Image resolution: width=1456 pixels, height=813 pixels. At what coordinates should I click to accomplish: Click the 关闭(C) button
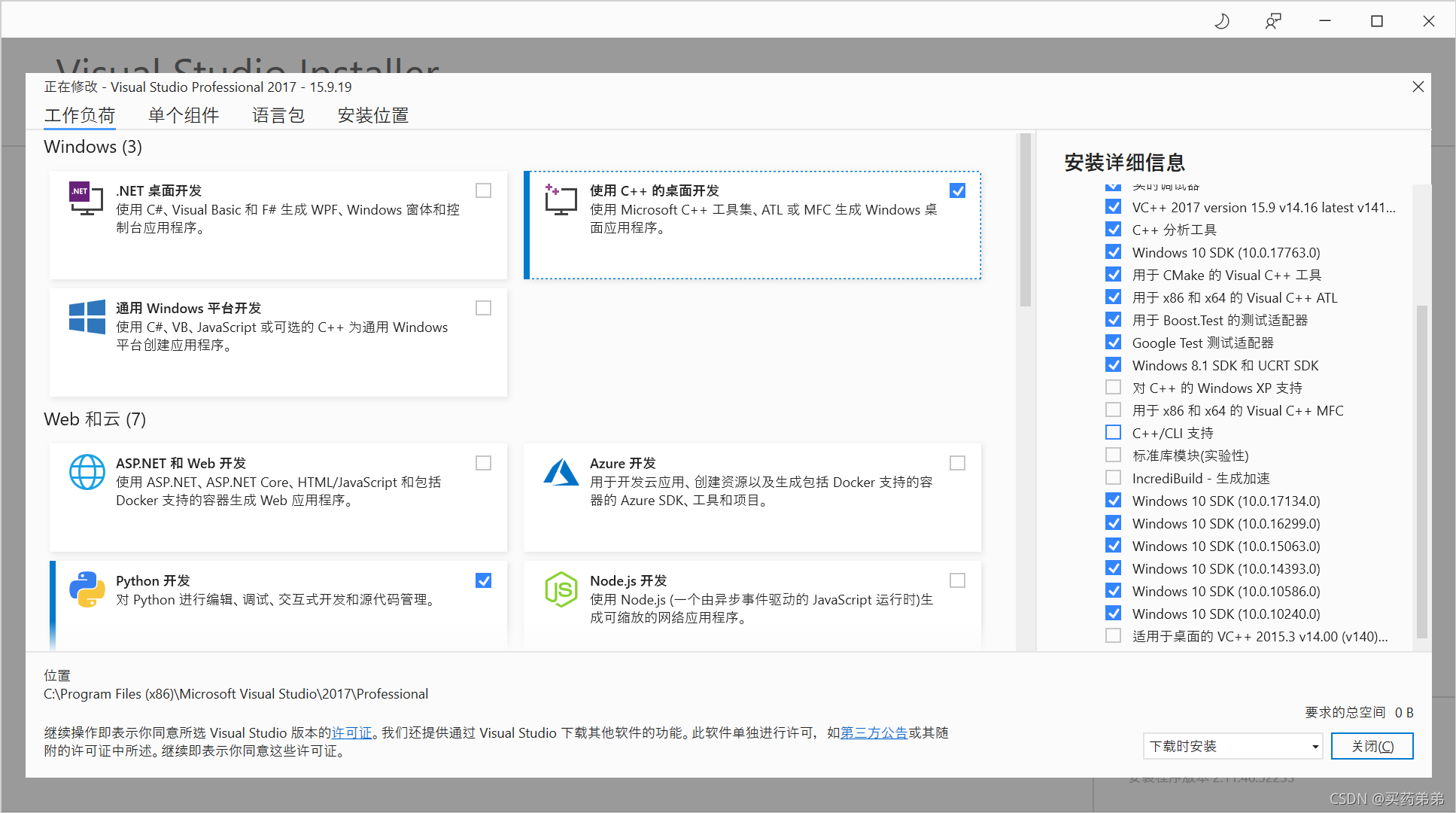click(1372, 746)
